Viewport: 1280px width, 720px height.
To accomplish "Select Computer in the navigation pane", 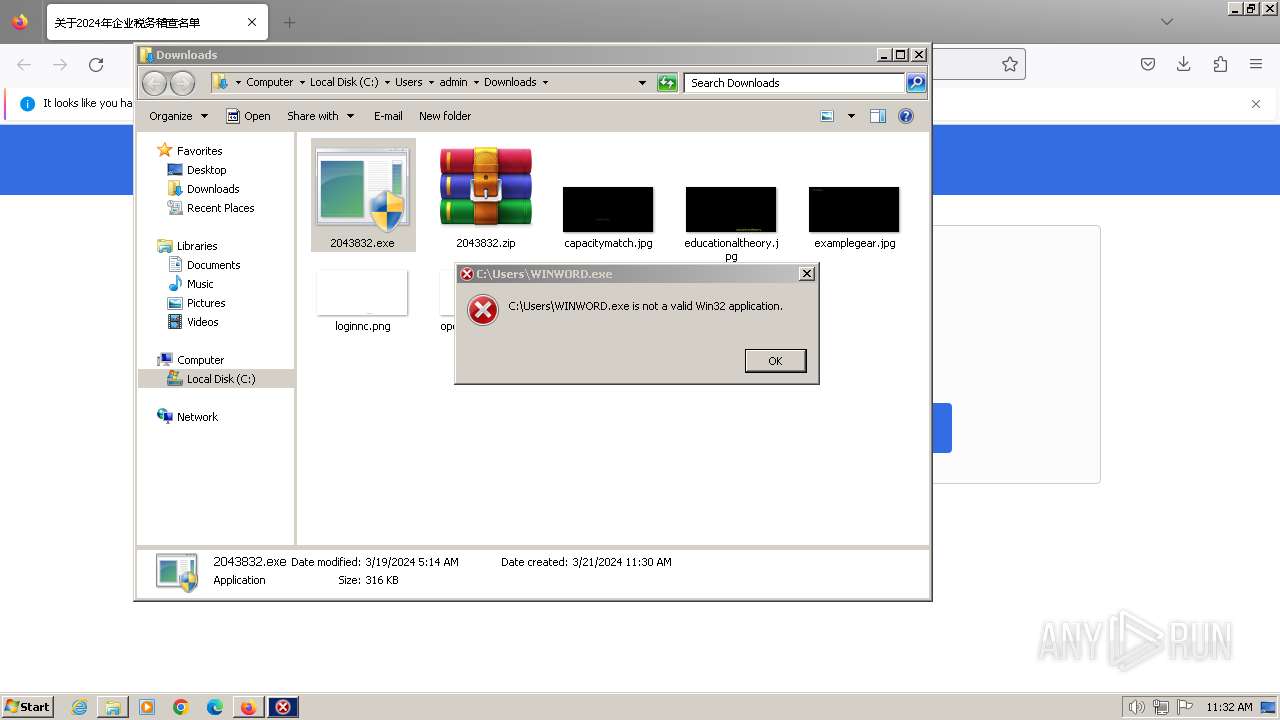I will pos(200,360).
